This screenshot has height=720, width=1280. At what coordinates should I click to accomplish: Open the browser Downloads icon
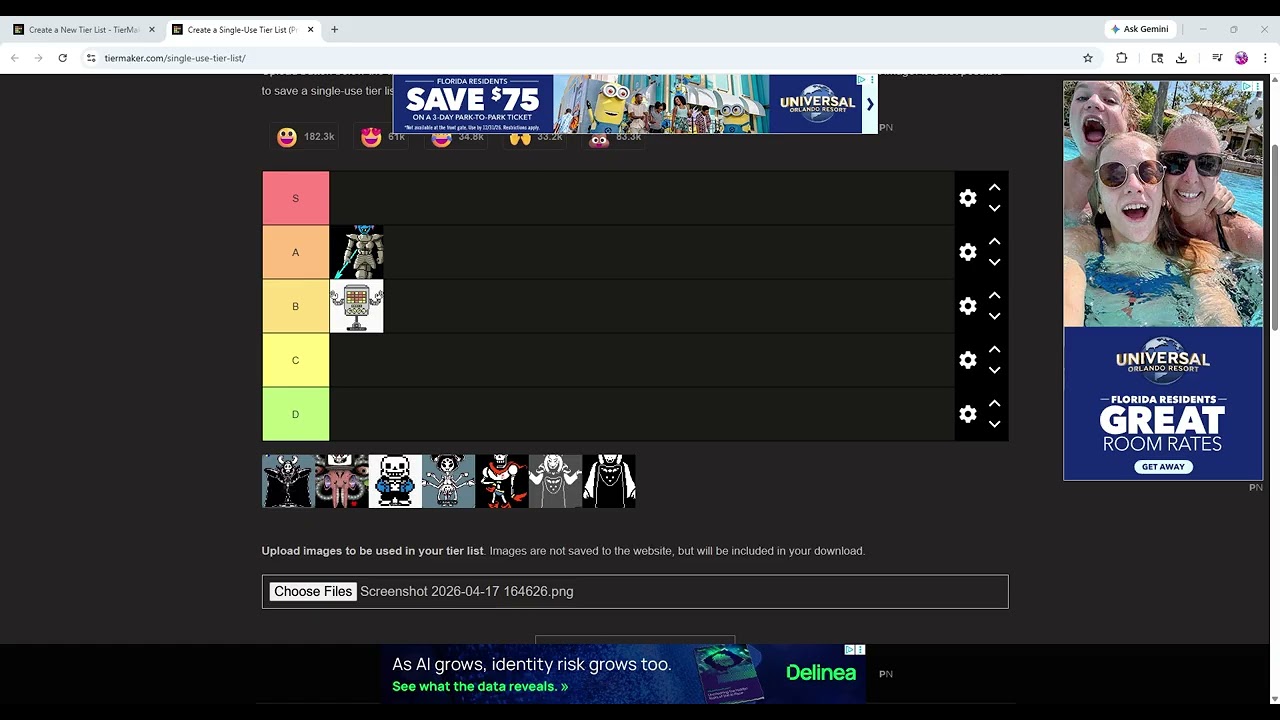click(1181, 58)
